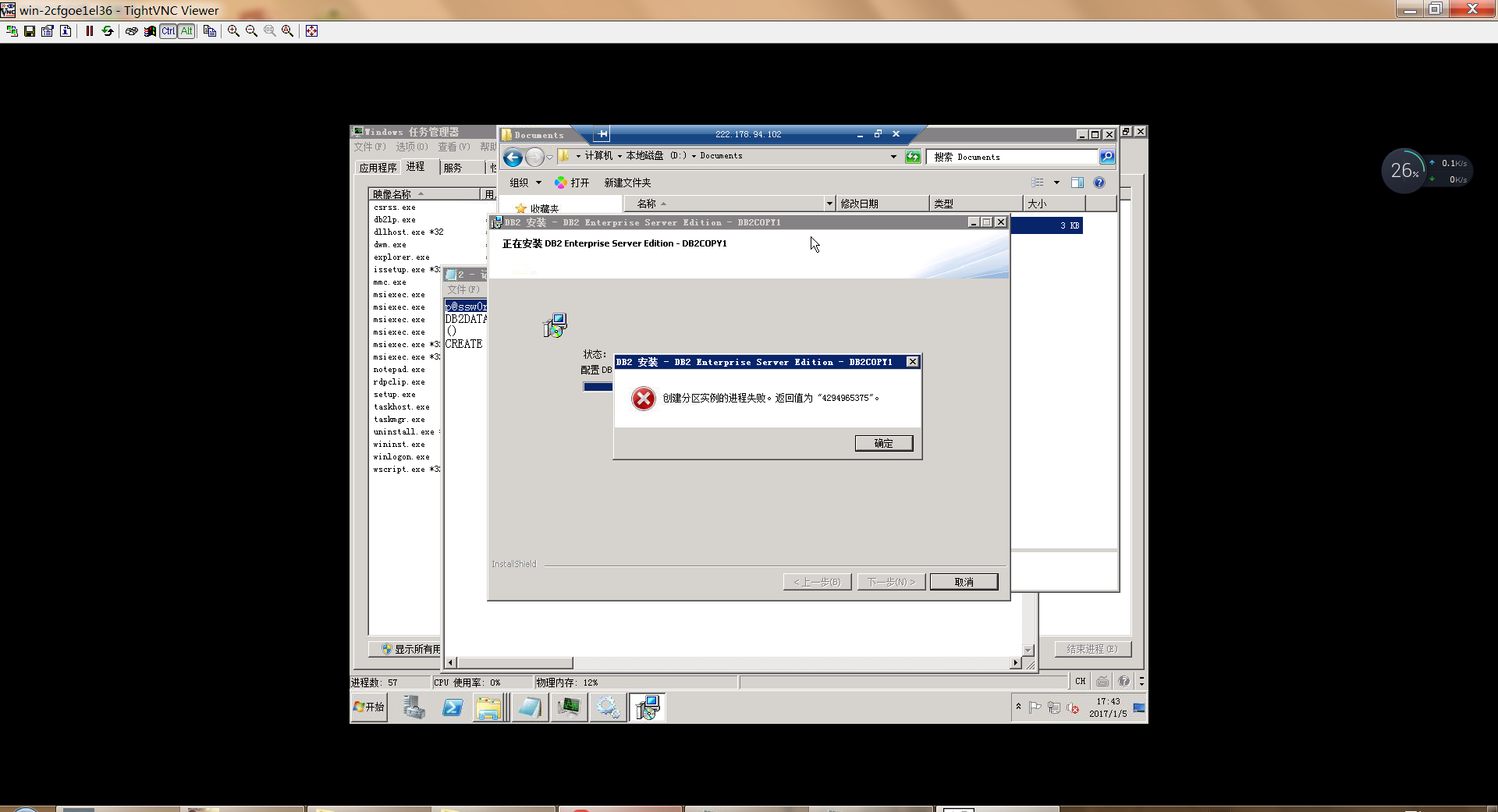Click the DB2 installer taskbar icon
This screenshot has height=812, width=1498.
pos(647,707)
